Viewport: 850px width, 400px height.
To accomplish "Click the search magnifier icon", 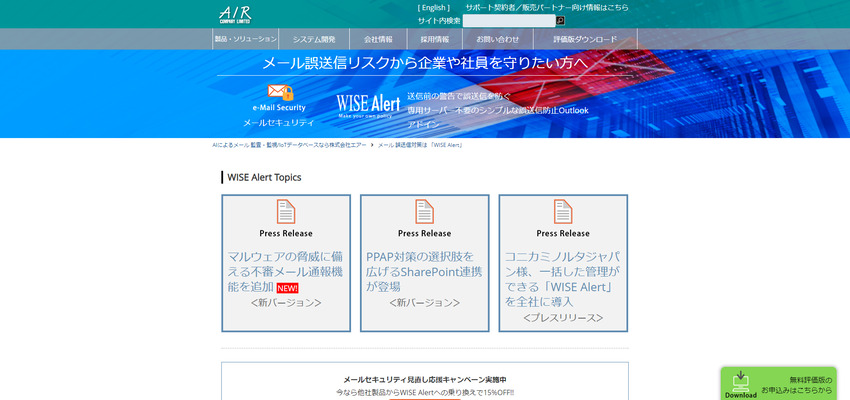I will [x=561, y=21].
